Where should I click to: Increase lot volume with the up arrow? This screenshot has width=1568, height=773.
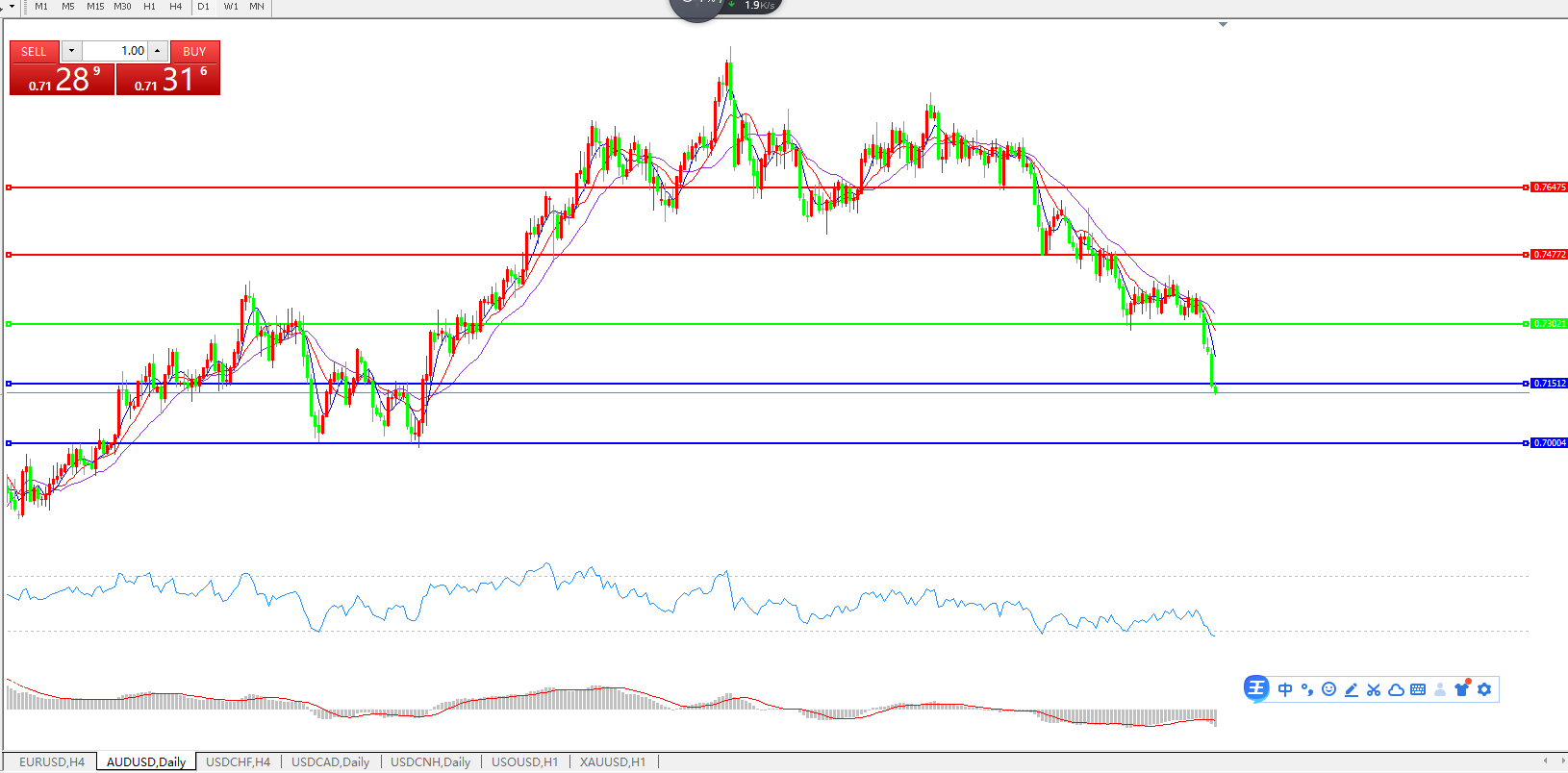pyautogui.click(x=158, y=51)
